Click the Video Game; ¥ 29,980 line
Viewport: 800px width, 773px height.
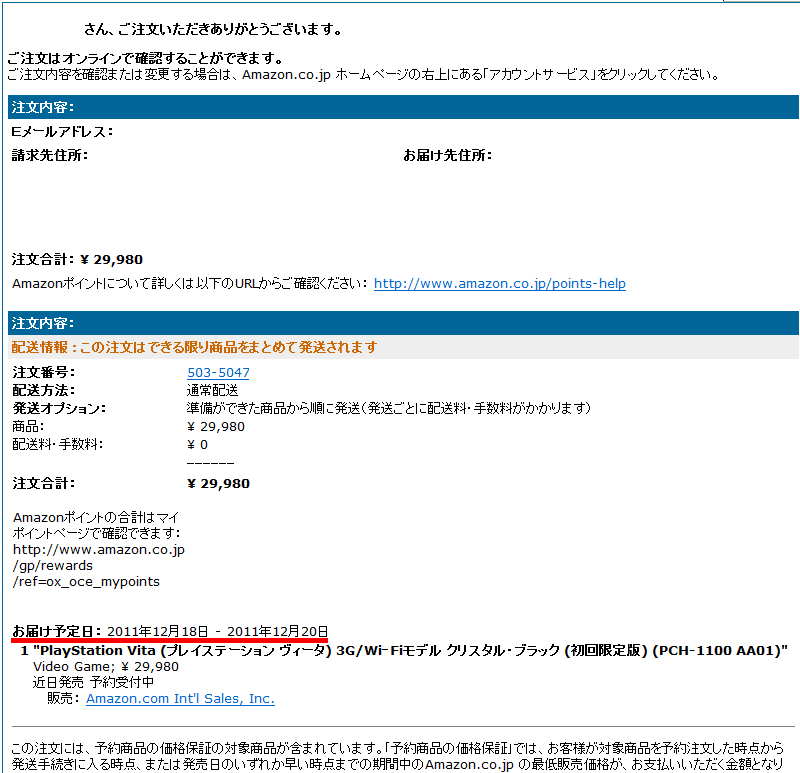click(x=106, y=666)
